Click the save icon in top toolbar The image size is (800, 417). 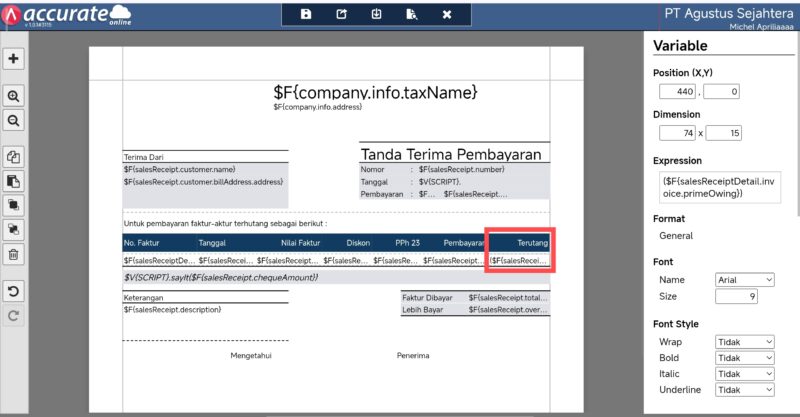[306, 14]
